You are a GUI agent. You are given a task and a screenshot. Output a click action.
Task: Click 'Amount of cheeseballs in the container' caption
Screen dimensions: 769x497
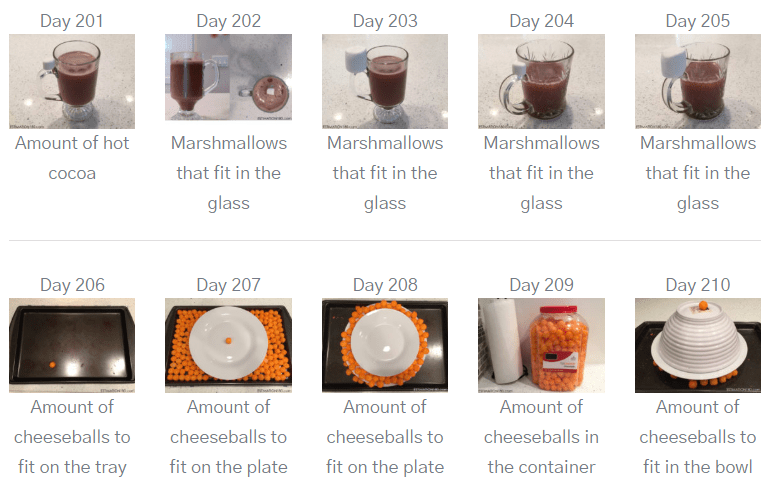pyautogui.click(x=541, y=437)
